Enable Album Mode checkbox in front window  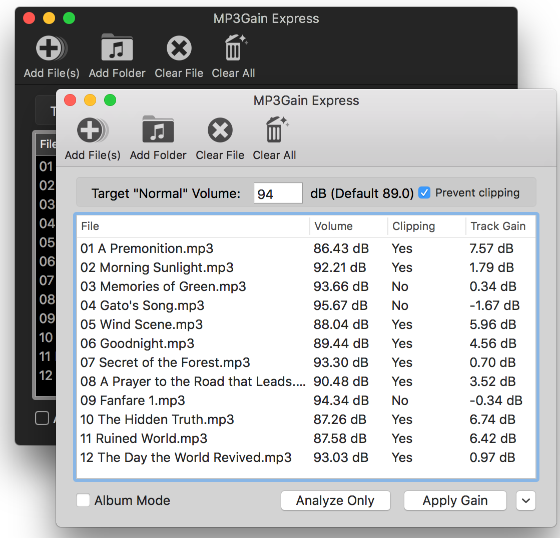tap(83, 500)
